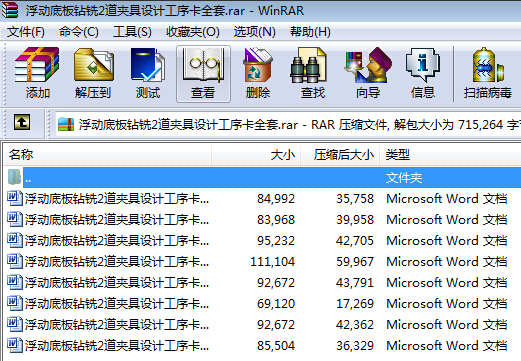
Task: Click the compressed size 35,758 cell
Action: pos(355,199)
